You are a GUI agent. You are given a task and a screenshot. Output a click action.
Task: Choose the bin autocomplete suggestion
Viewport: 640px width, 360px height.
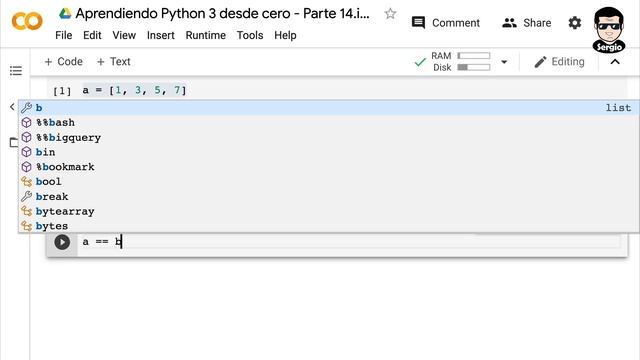tap(329, 152)
